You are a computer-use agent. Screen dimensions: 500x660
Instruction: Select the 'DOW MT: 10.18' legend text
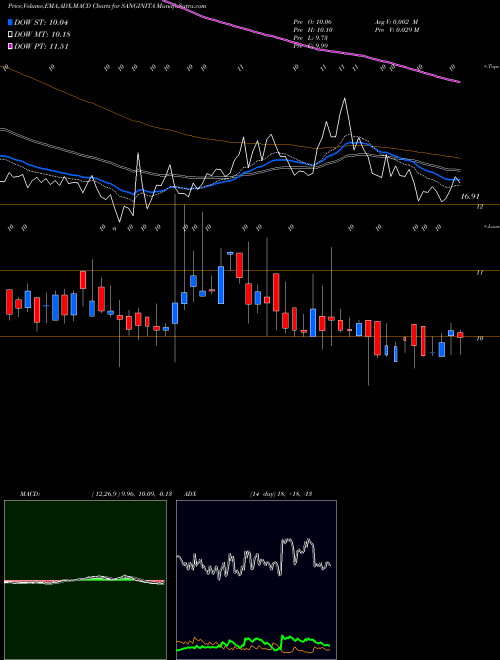tap(42, 34)
